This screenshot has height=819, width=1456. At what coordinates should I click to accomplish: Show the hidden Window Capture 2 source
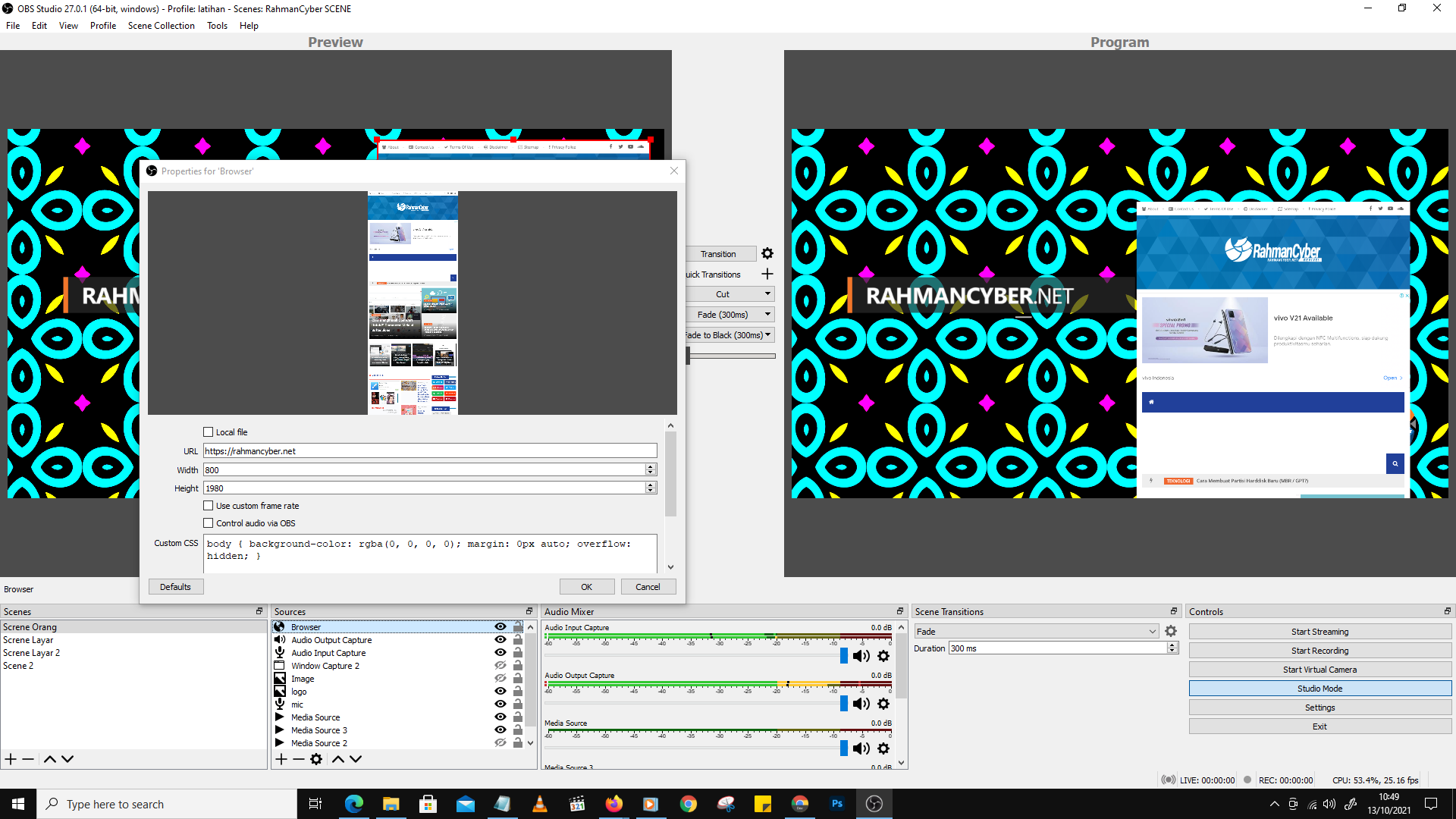pyautogui.click(x=500, y=665)
